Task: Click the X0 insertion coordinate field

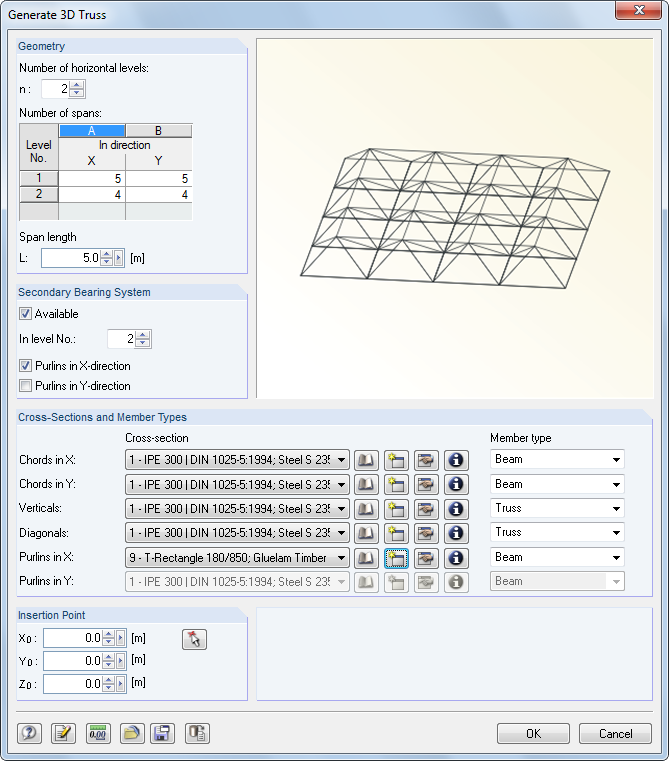Action: [x=73, y=638]
